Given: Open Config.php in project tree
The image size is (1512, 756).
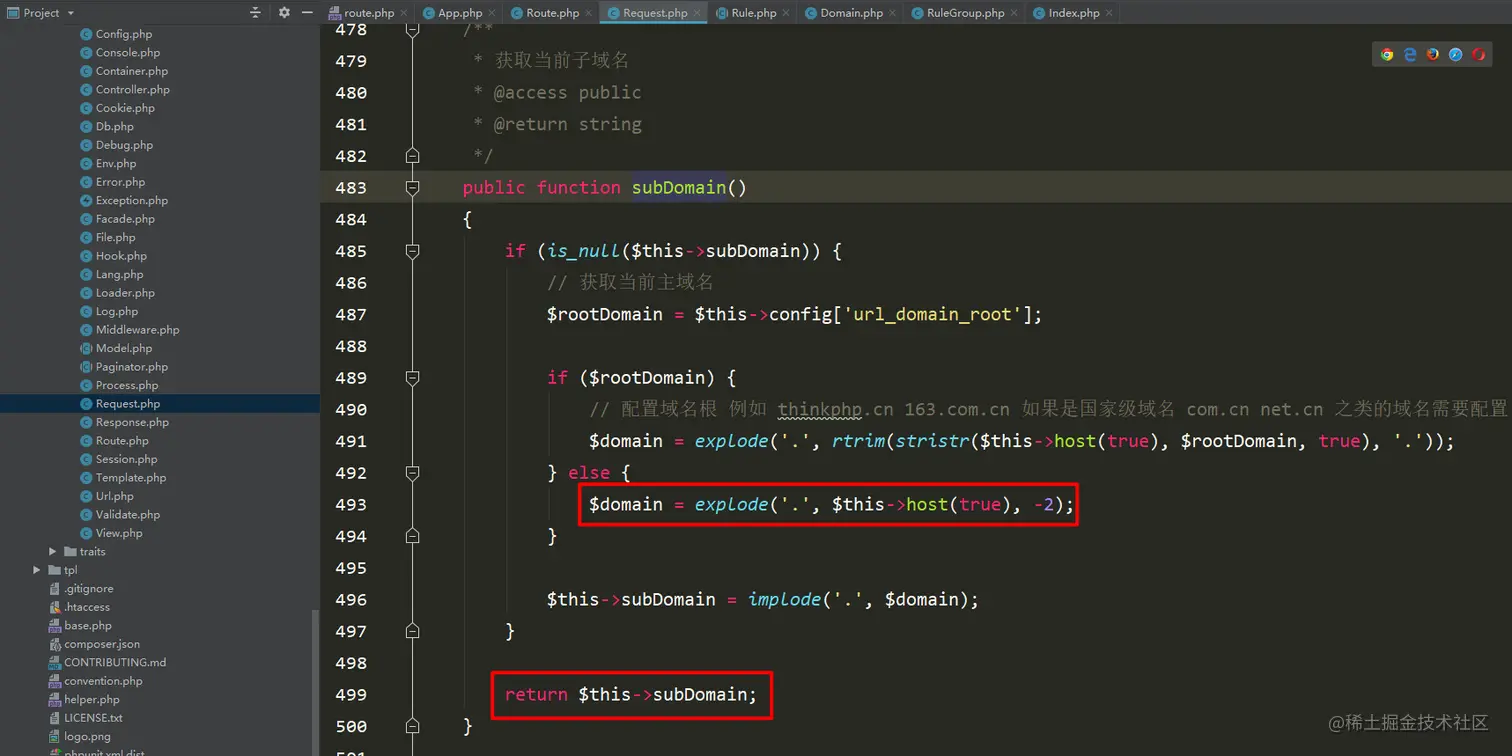Looking at the screenshot, I should pos(124,34).
